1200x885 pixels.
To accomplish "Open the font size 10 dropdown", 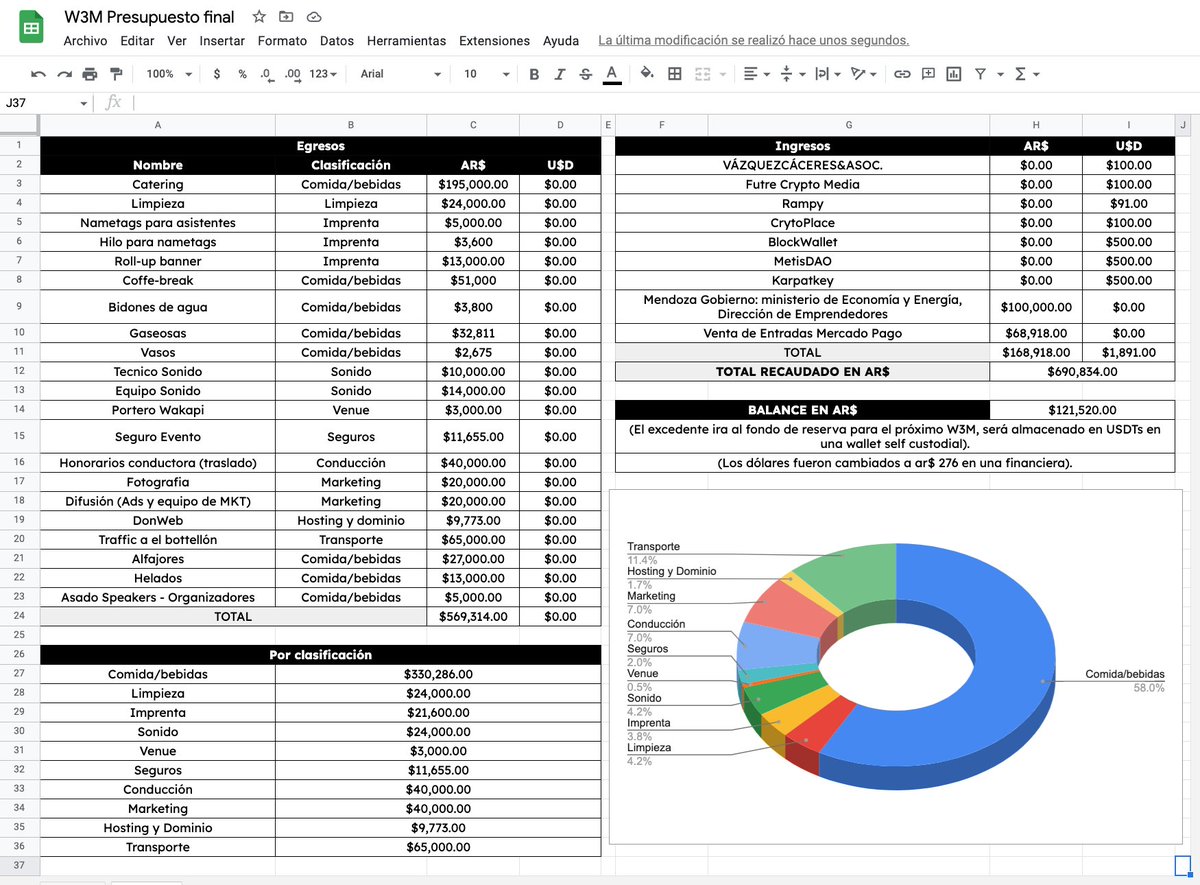I will (x=487, y=74).
